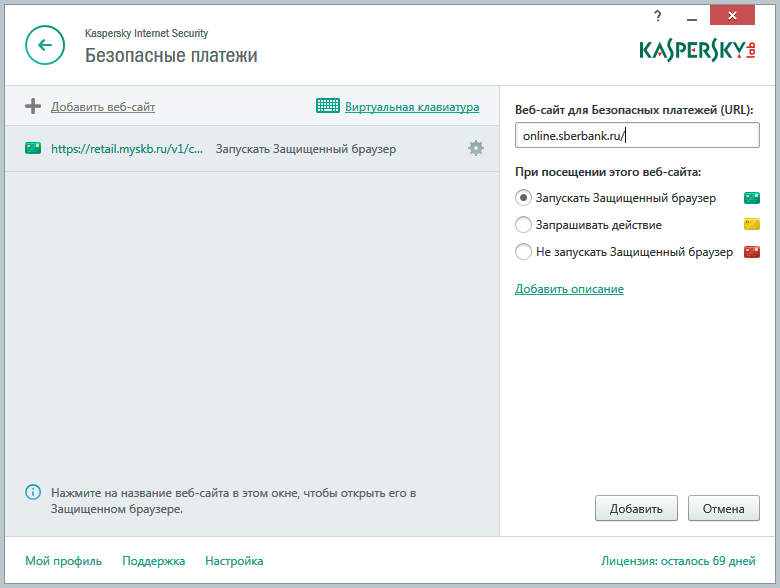Minimize the Kaspersky window
780x588 pixels.
pos(691,17)
